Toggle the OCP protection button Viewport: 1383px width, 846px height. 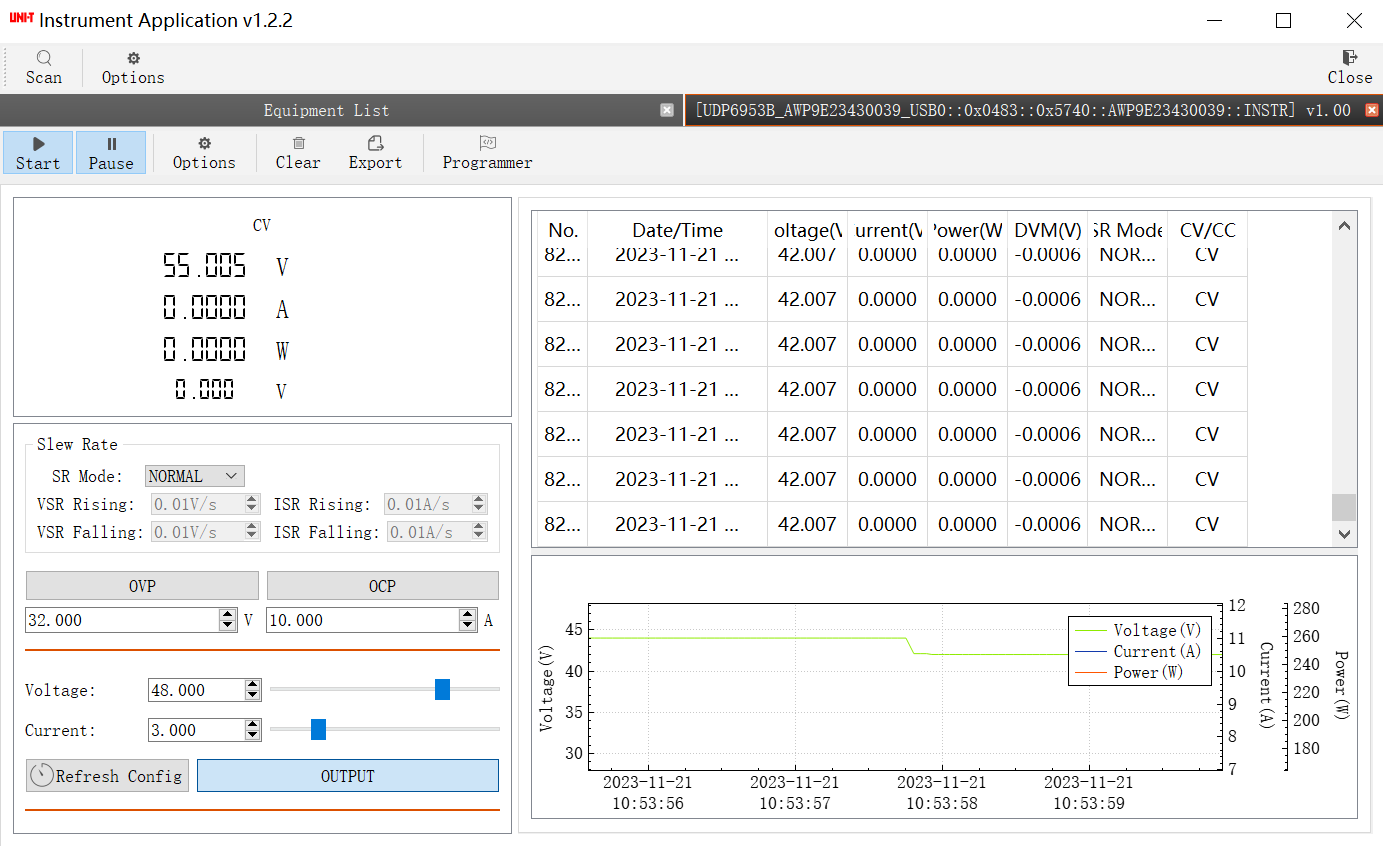(x=382, y=586)
